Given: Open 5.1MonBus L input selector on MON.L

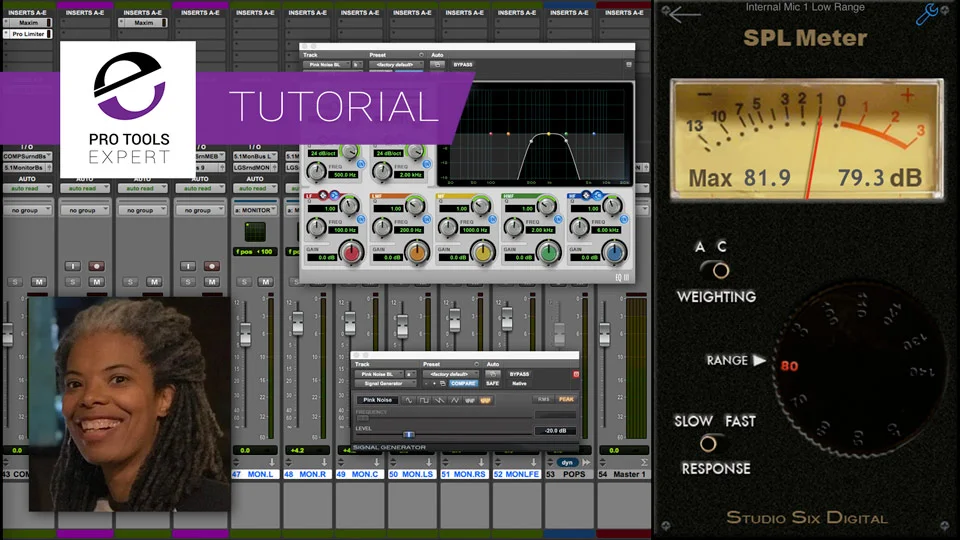Looking at the screenshot, I should point(255,157).
